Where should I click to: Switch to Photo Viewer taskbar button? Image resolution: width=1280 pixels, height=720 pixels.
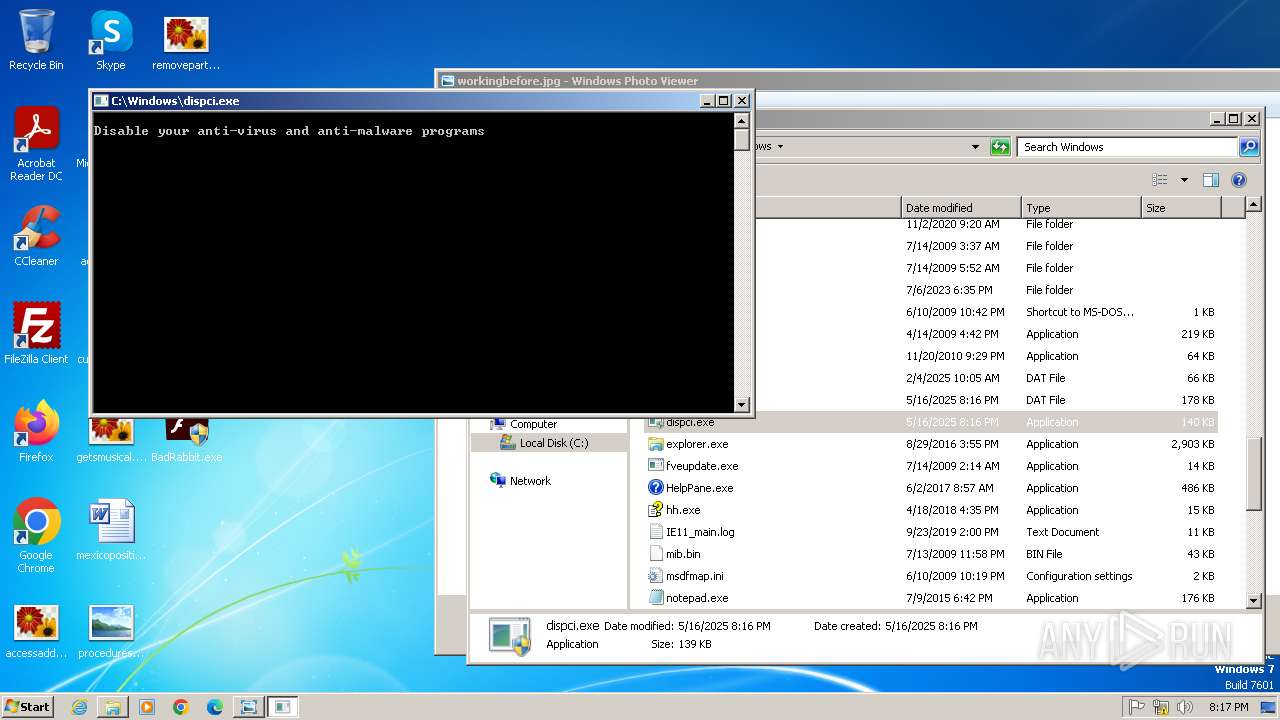(248, 706)
